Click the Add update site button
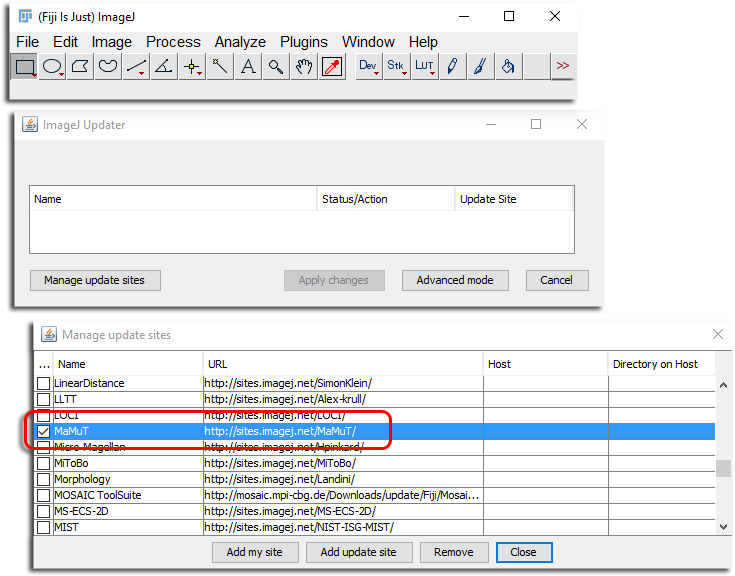This screenshot has height=576, width=735. point(359,552)
